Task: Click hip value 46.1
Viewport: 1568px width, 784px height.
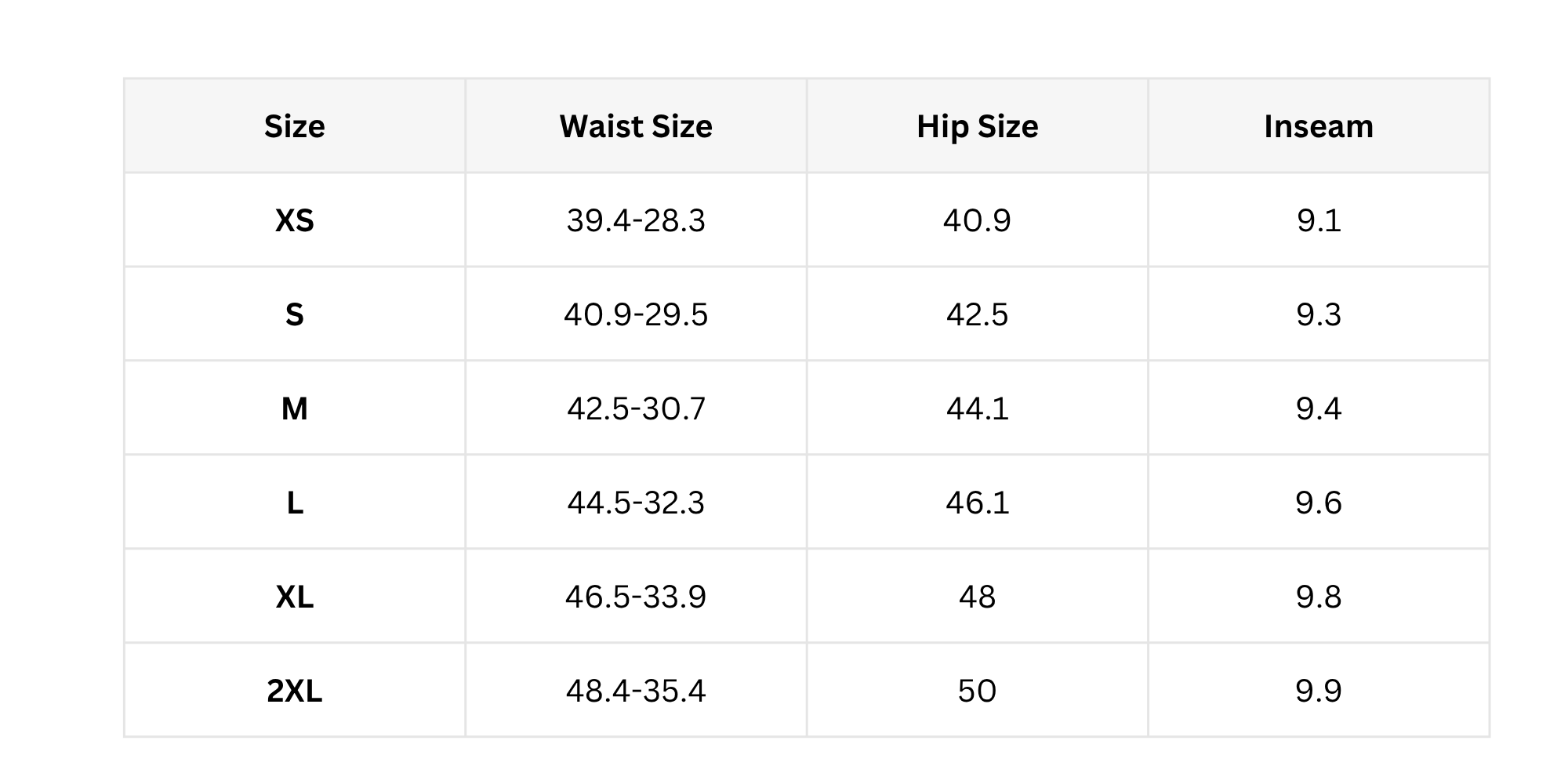Action: click(978, 503)
